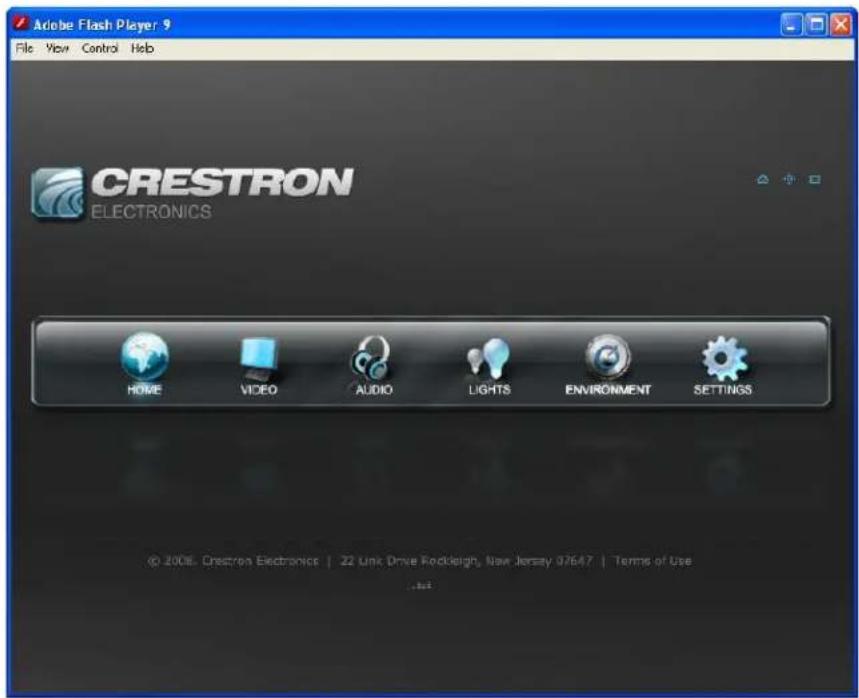Click the Adobe Flash Player title icon

[x=21, y=24]
